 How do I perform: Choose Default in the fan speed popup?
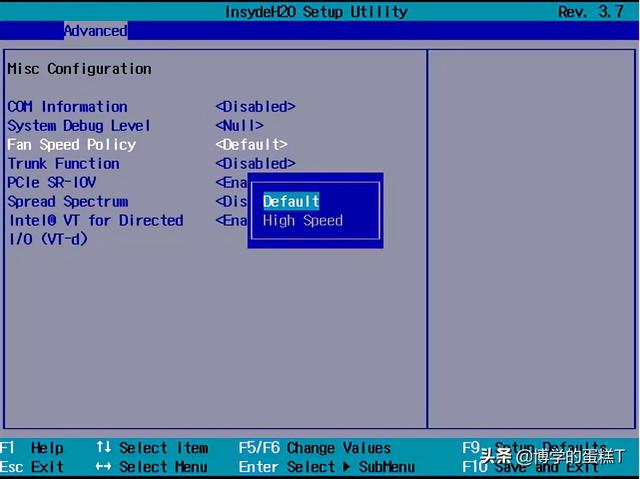(x=291, y=202)
